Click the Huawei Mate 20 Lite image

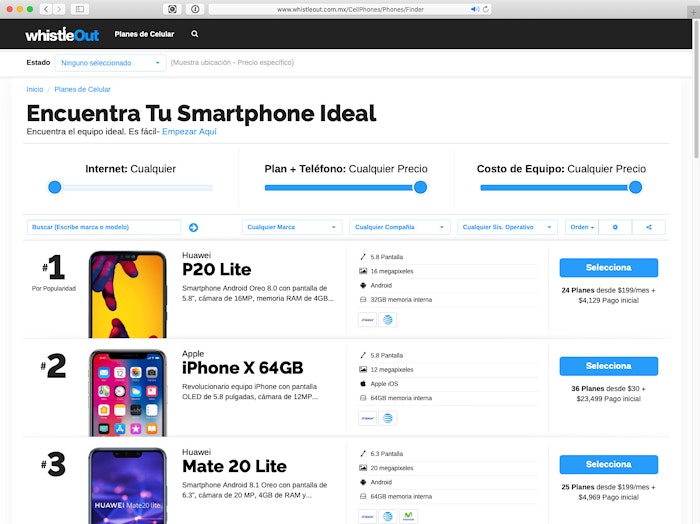(x=128, y=486)
